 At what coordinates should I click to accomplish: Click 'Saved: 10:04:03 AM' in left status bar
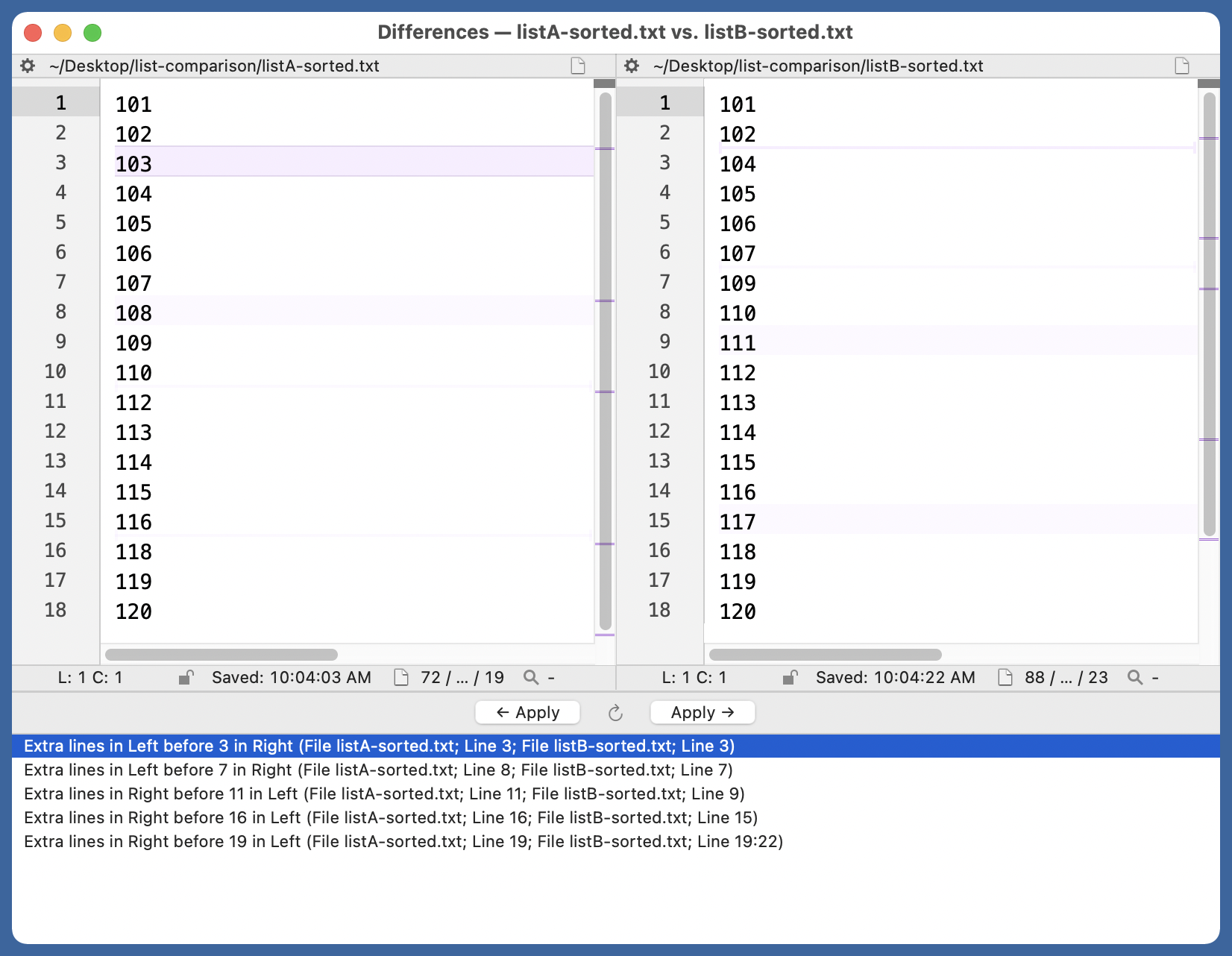(x=292, y=677)
